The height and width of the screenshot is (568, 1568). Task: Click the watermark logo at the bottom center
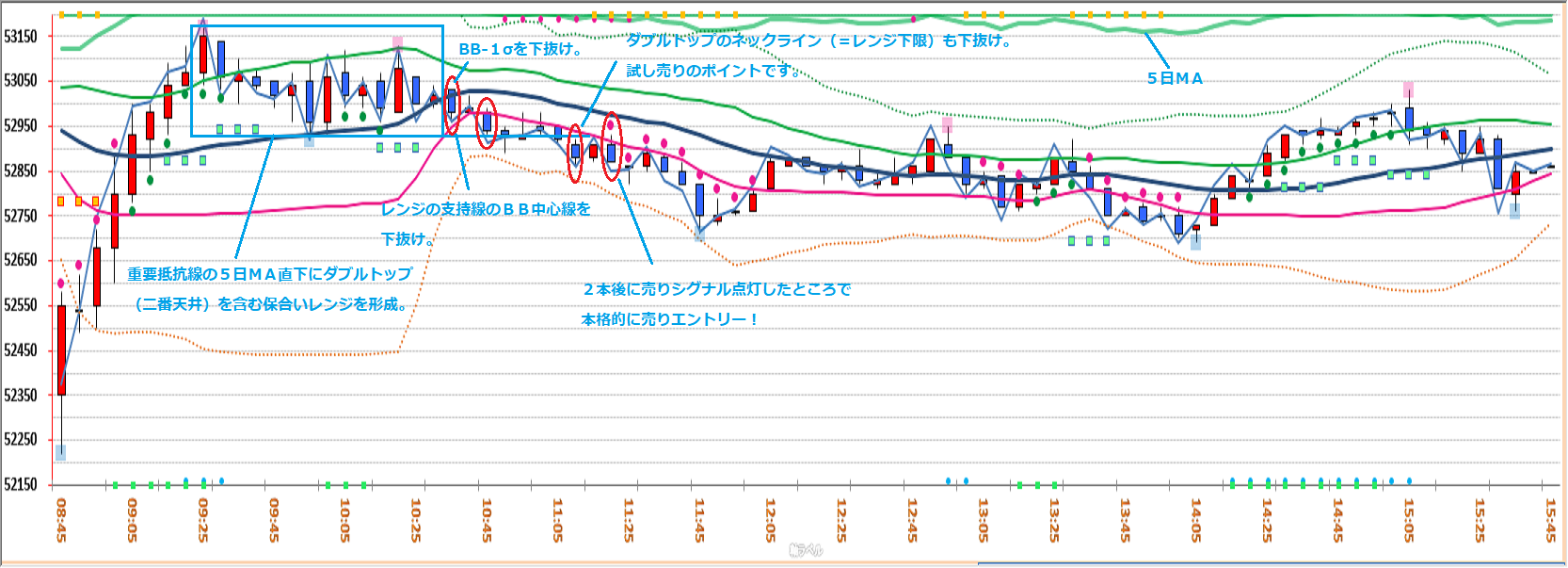point(806,550)
